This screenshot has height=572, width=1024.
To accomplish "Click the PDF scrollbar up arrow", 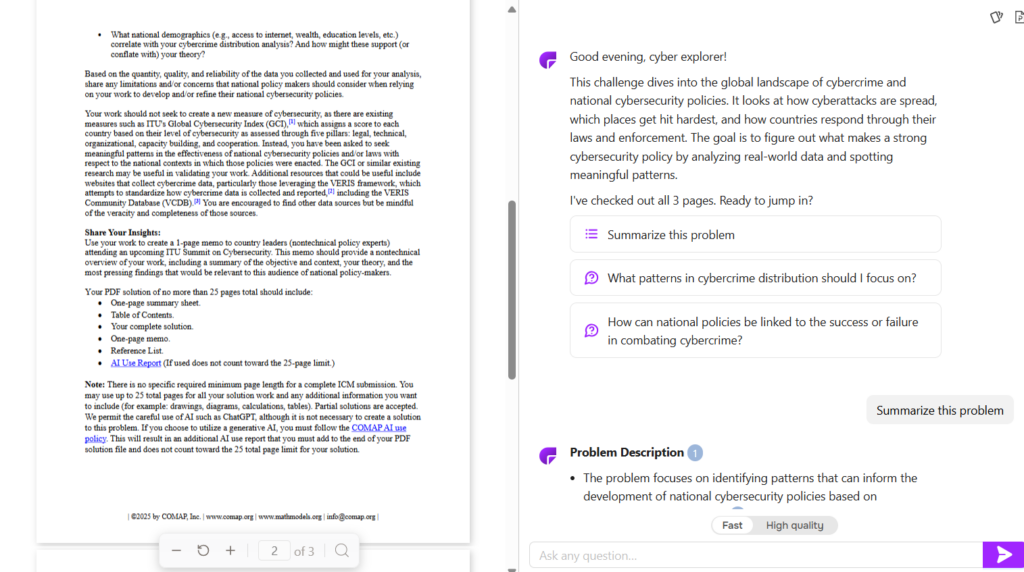I will pyautogui.click(x=512, y=9).
